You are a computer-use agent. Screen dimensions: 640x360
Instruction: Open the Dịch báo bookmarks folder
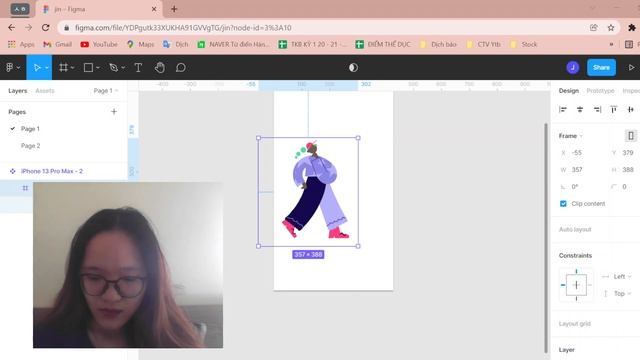[x=438, y=44]
